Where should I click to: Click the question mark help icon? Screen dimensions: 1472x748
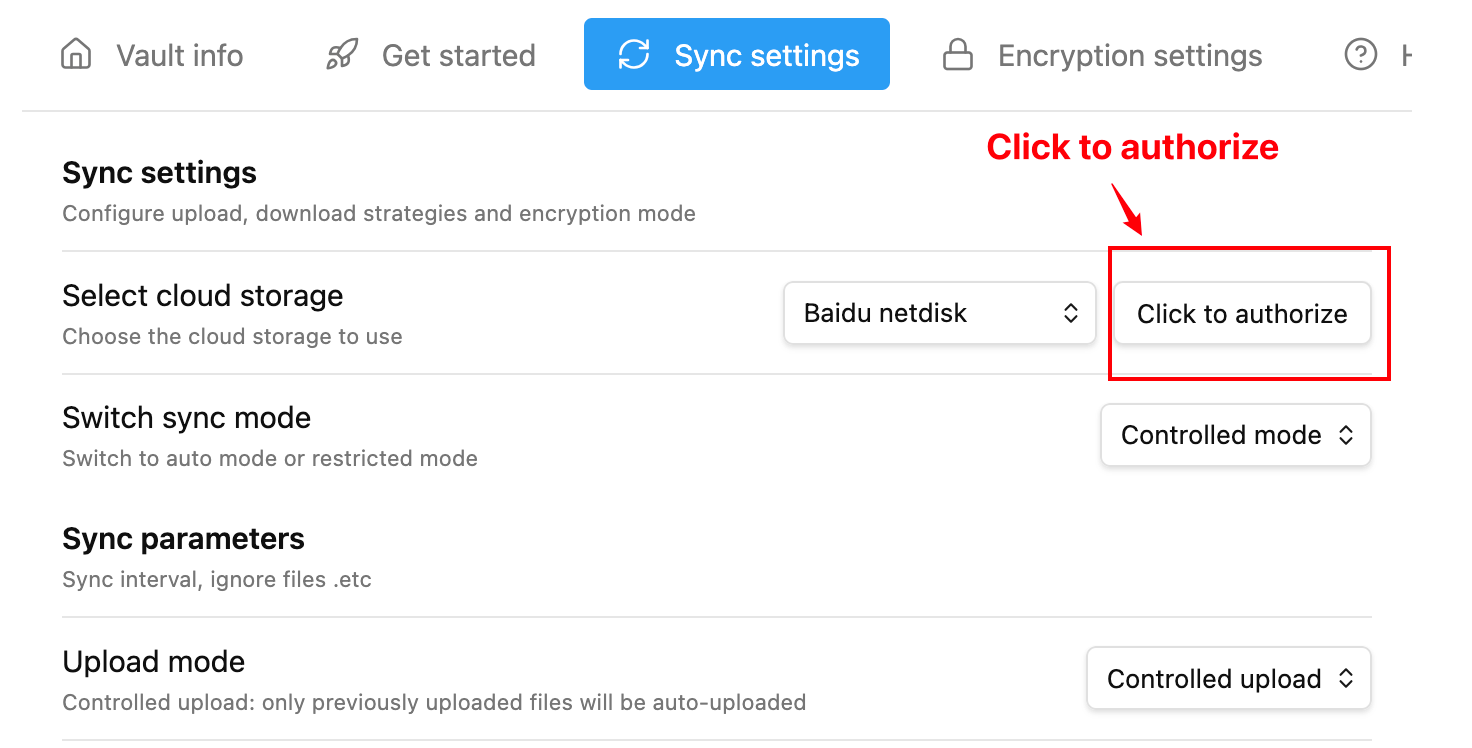[1361, 55]
